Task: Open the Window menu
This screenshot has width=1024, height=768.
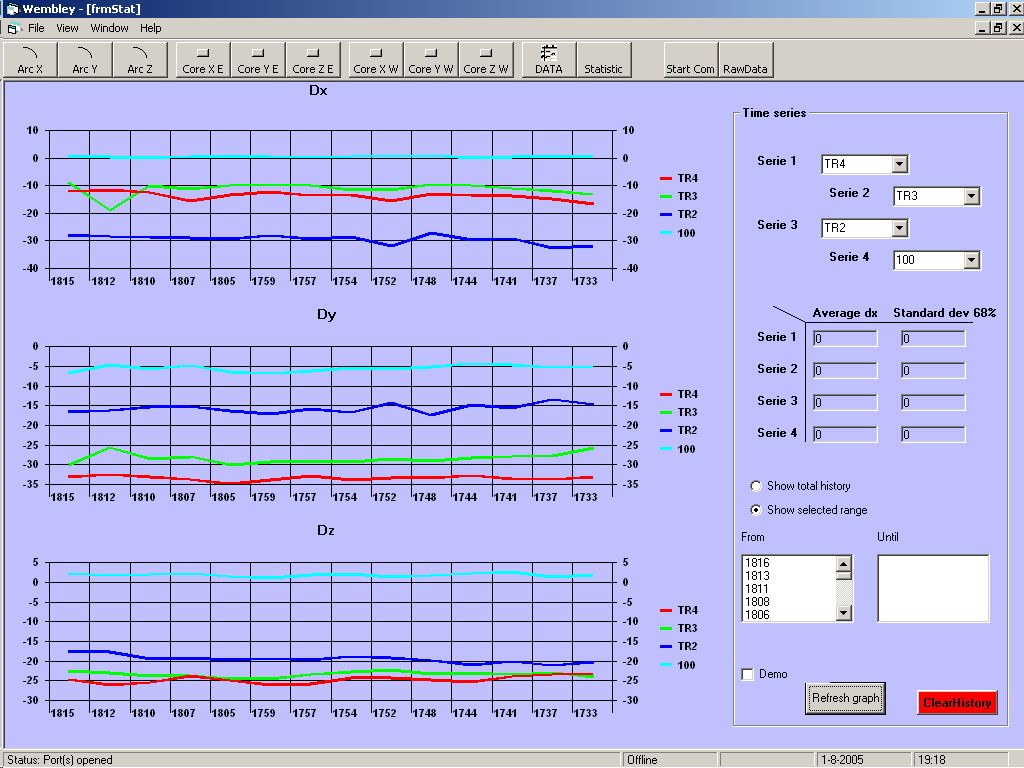Action: 109,28
